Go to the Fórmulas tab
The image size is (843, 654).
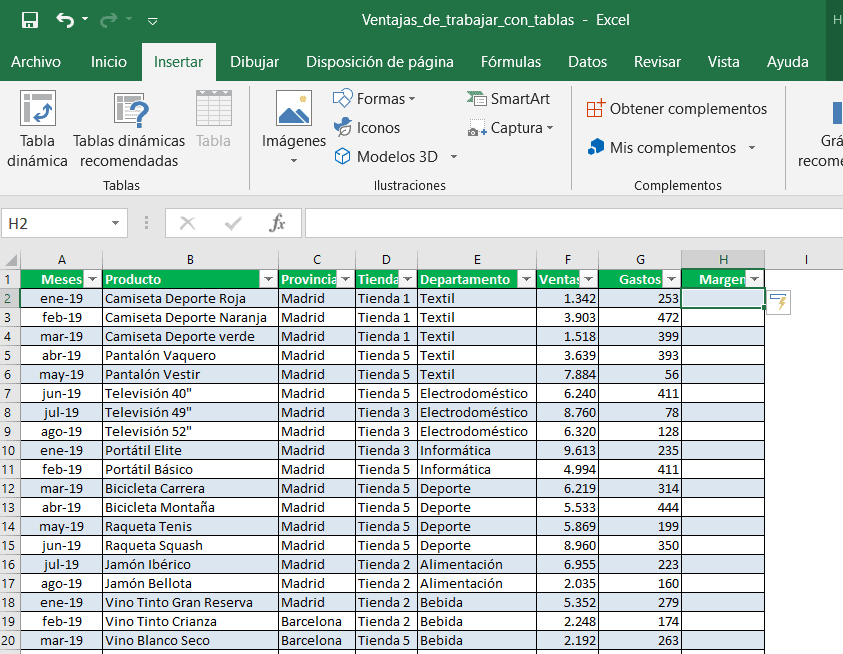[x=511, y=62]
